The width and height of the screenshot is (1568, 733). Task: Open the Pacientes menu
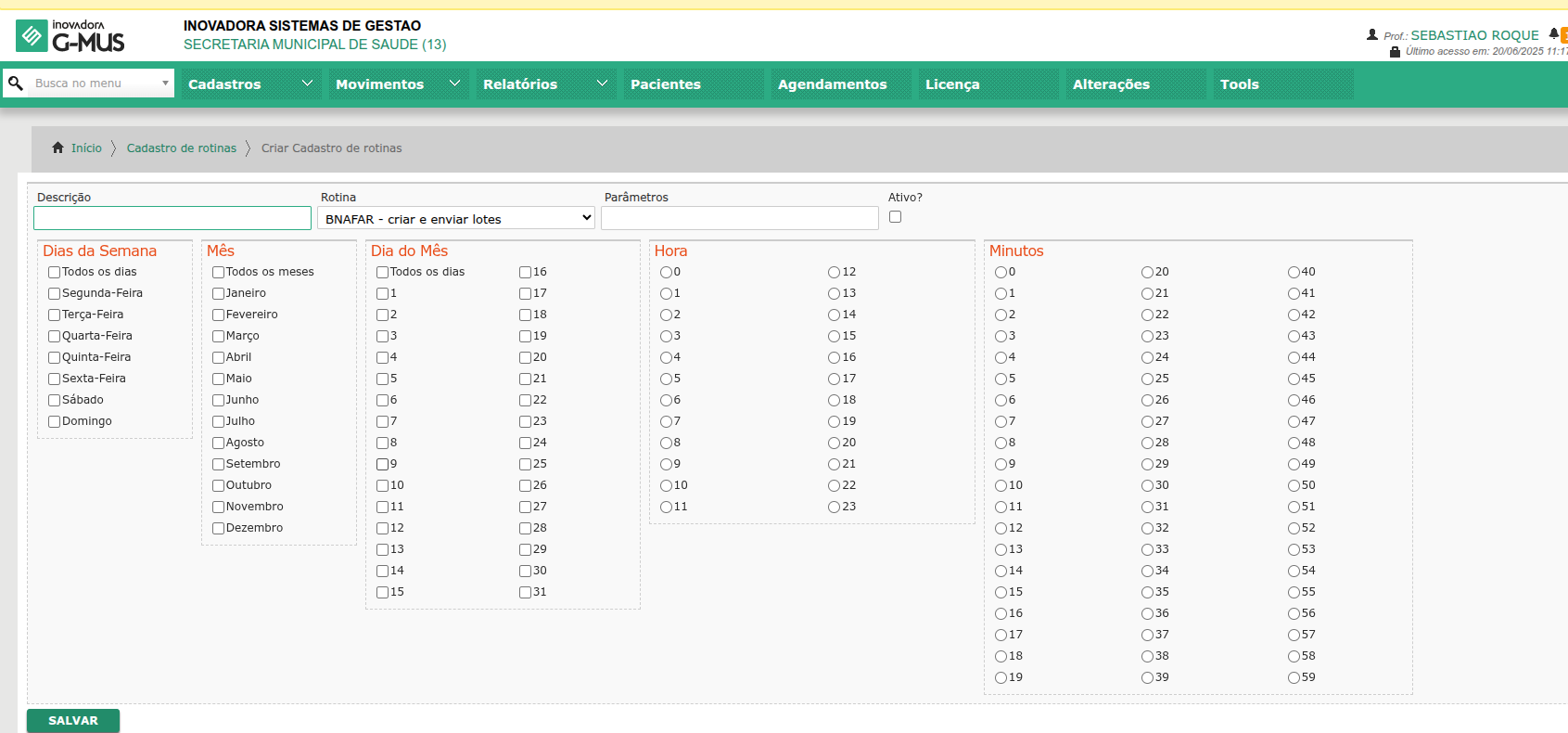693,84
